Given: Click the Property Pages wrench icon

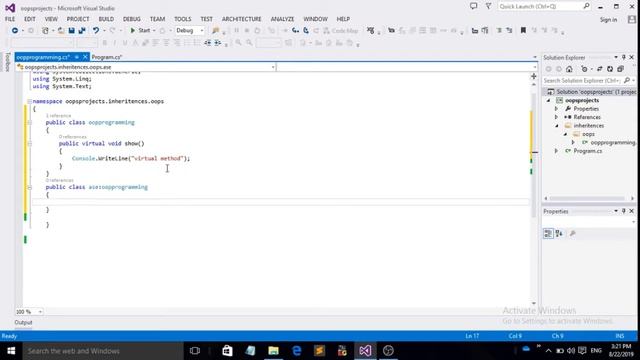Looking at the screenshot, I should coord(573,233).
